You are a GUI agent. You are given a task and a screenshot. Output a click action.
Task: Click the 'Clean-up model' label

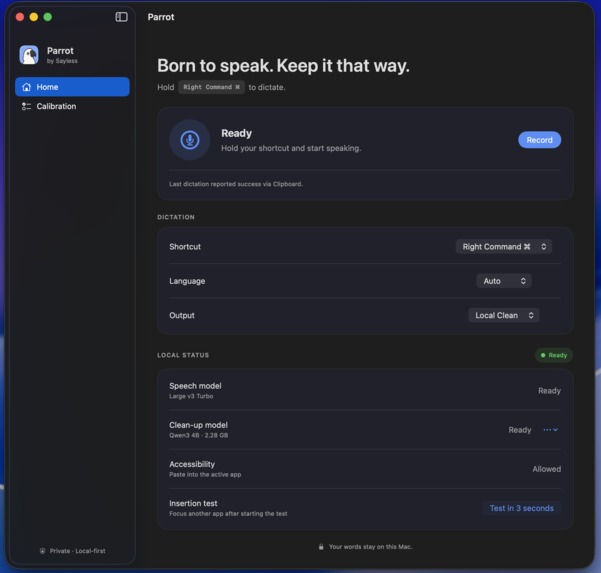pyautogui.click(x=199, y=425)
